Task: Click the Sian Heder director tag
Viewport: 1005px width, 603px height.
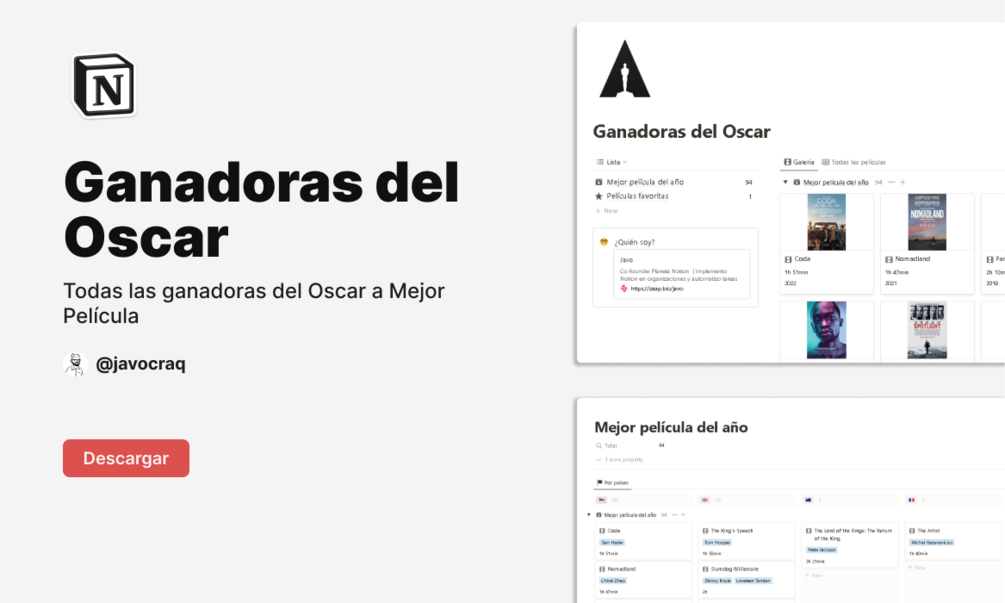Action: (612, 542)
